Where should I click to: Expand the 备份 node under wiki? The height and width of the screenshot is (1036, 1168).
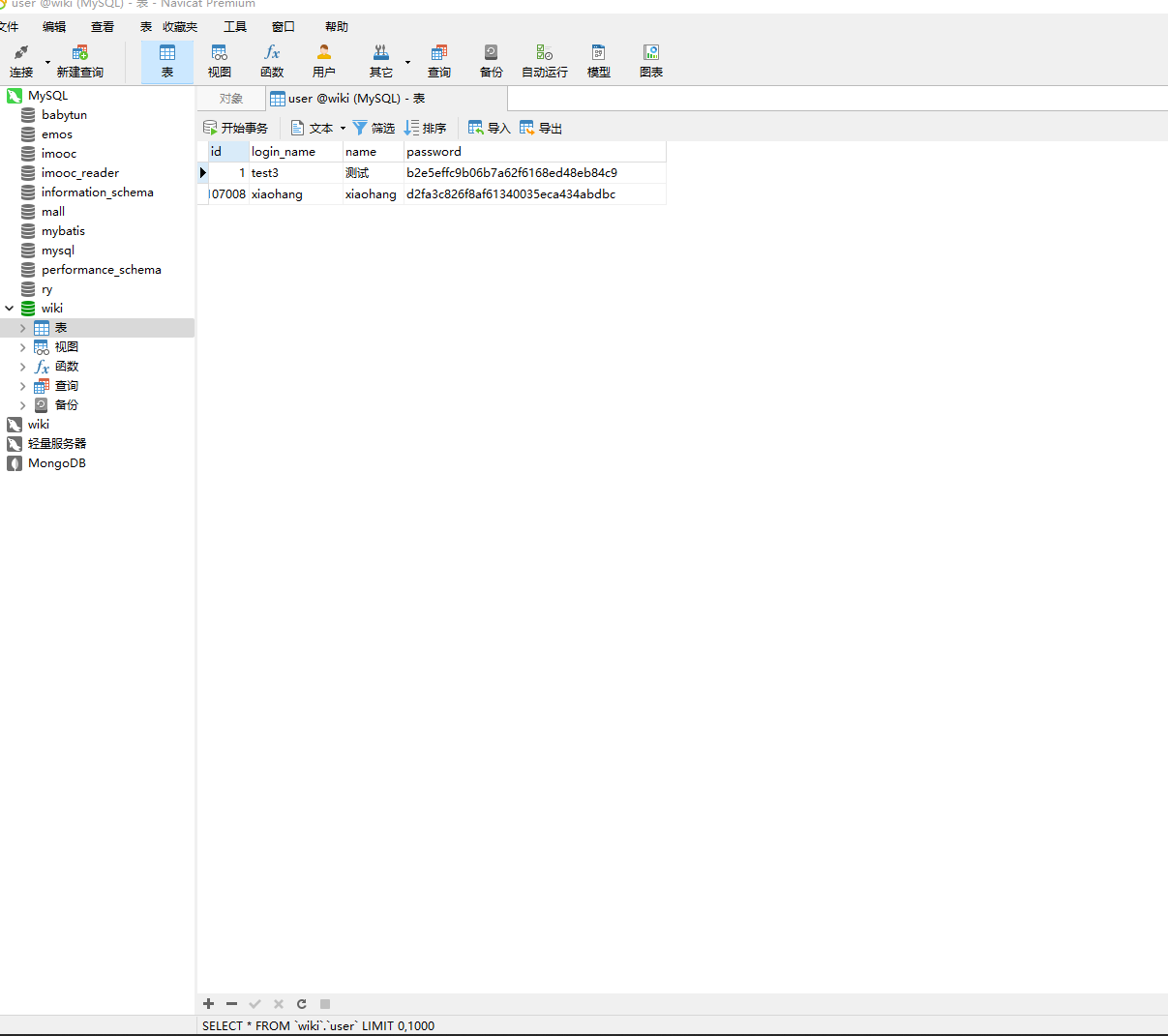click(23, 405)
